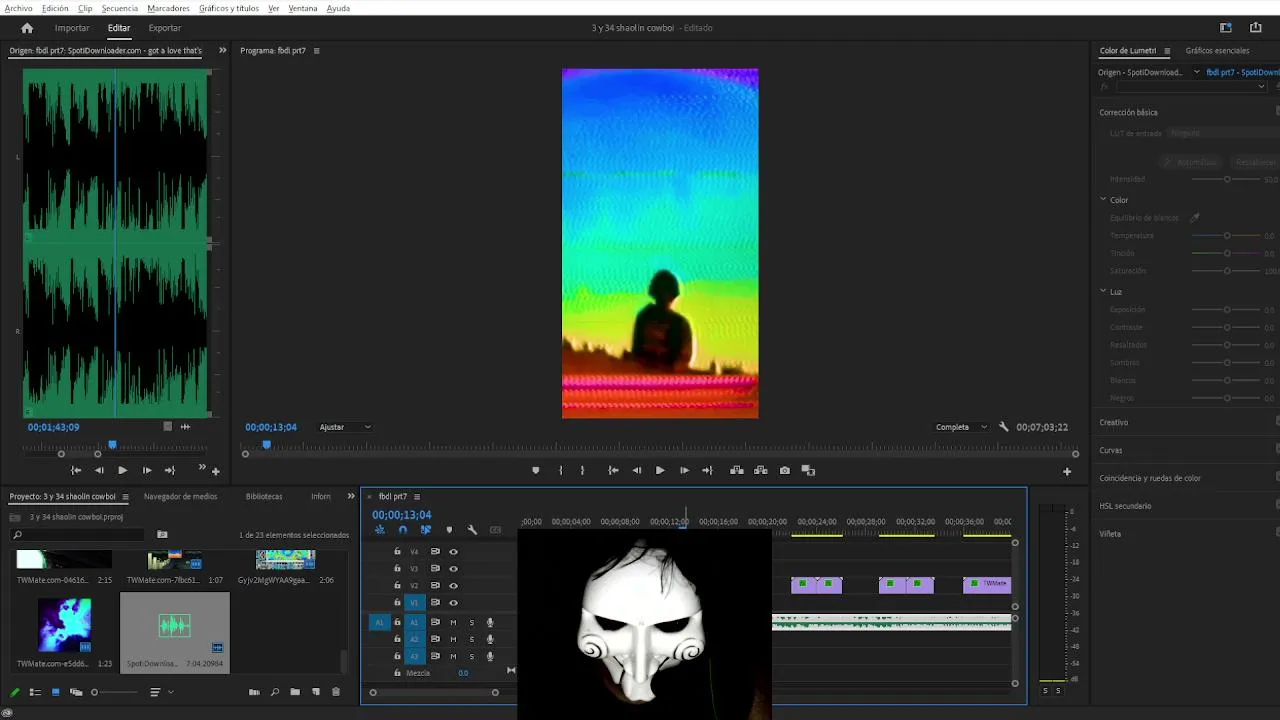Screen dimensions: 1280x720
Task: Play the clip in the Source monitor
Action: 122,470
